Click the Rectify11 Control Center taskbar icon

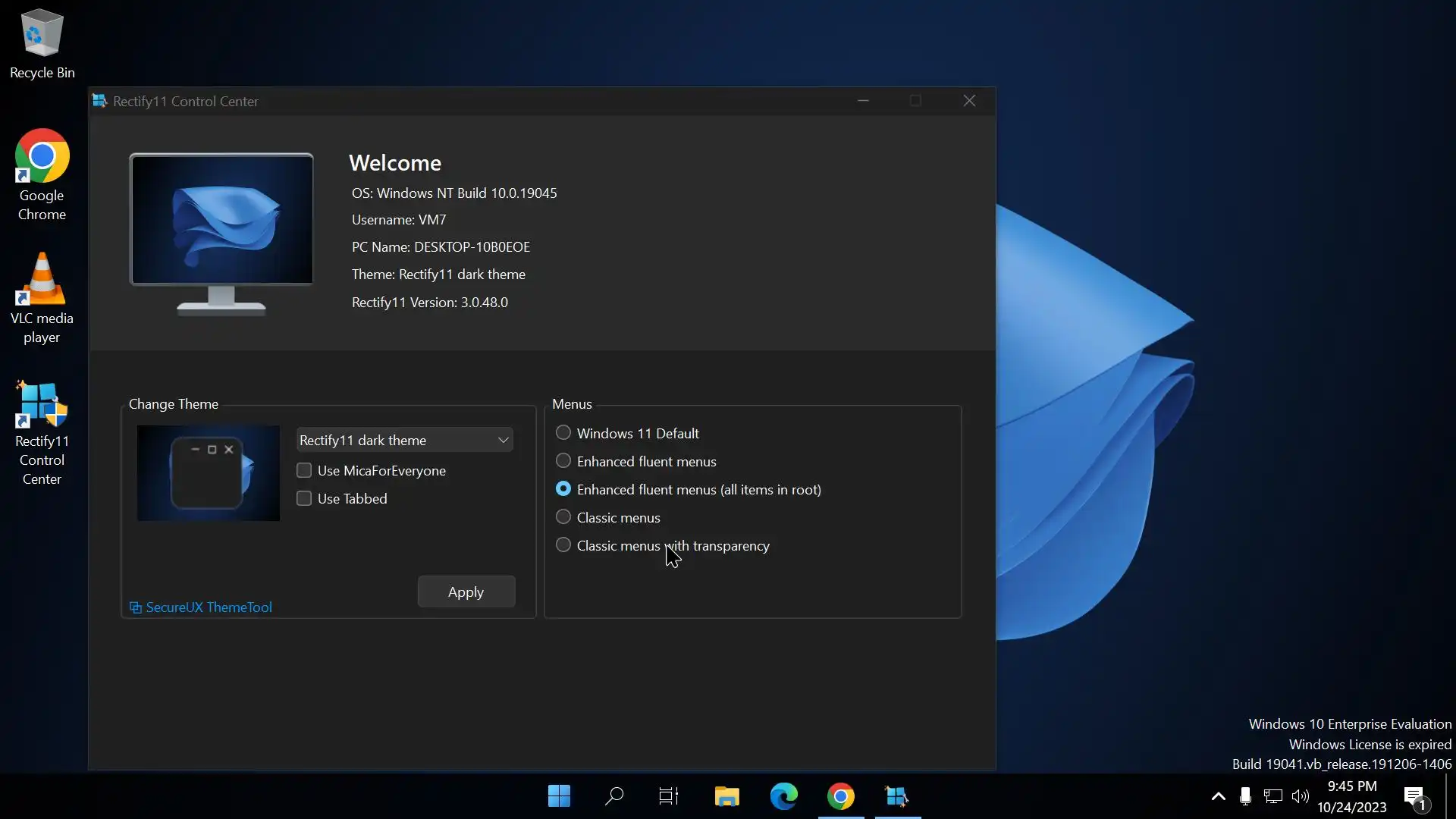click(x=897, y=796)
